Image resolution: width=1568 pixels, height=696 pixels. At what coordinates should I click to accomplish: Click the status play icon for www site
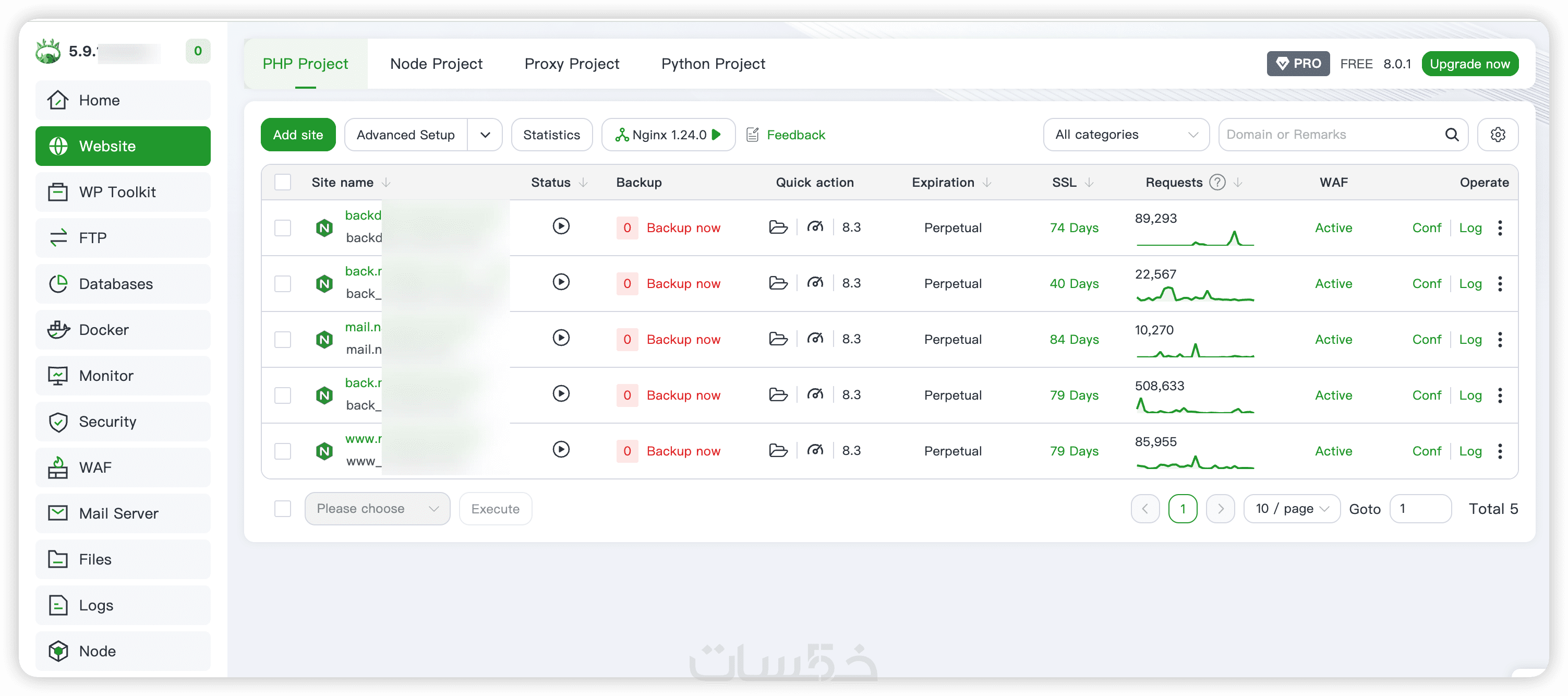pos(561,450)
